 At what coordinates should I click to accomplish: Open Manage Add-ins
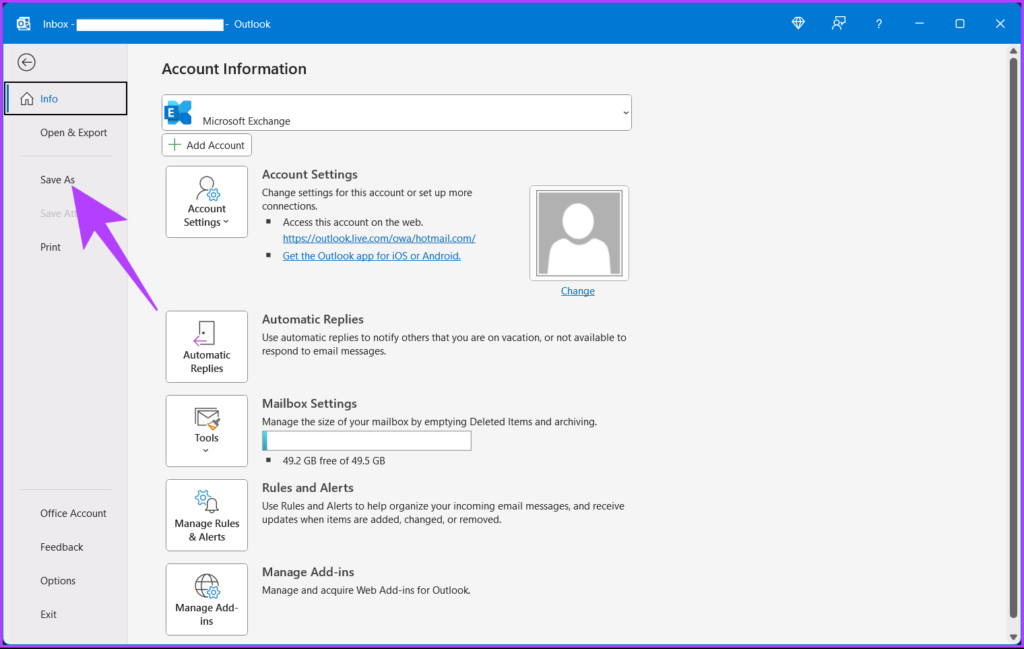(x=206, y=599)
